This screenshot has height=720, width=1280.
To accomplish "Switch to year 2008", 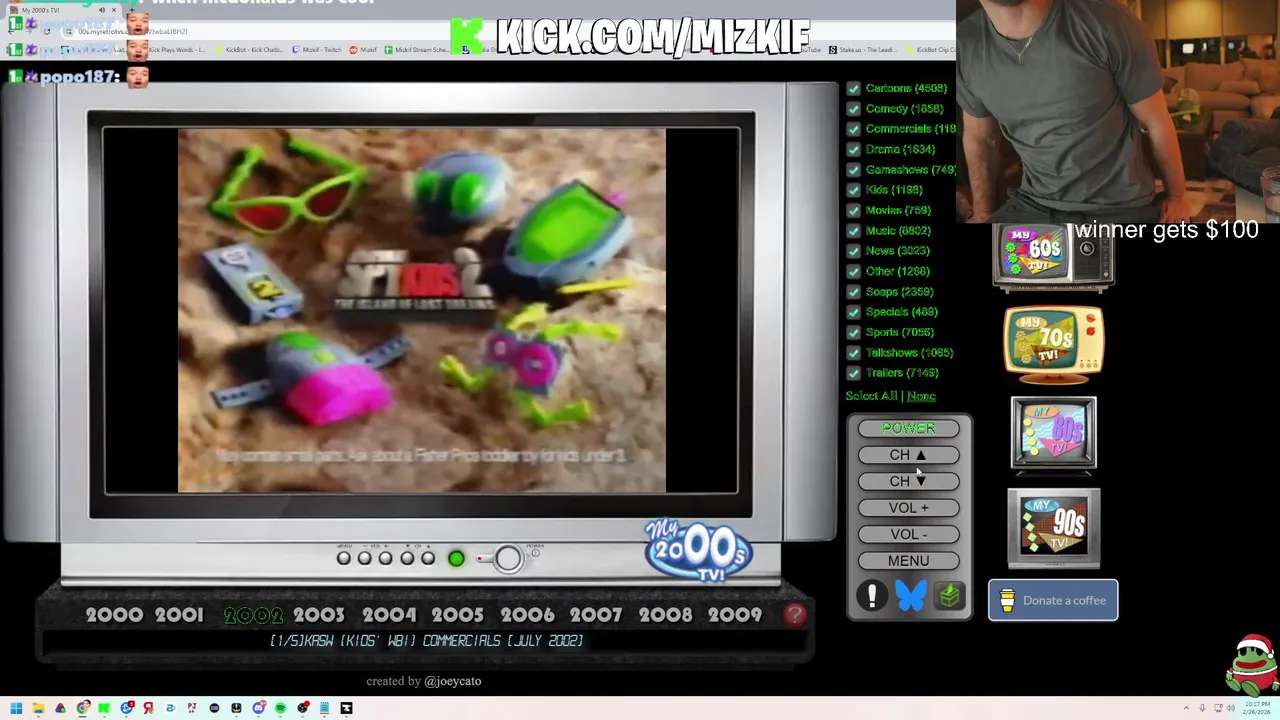I will point(665,615).
